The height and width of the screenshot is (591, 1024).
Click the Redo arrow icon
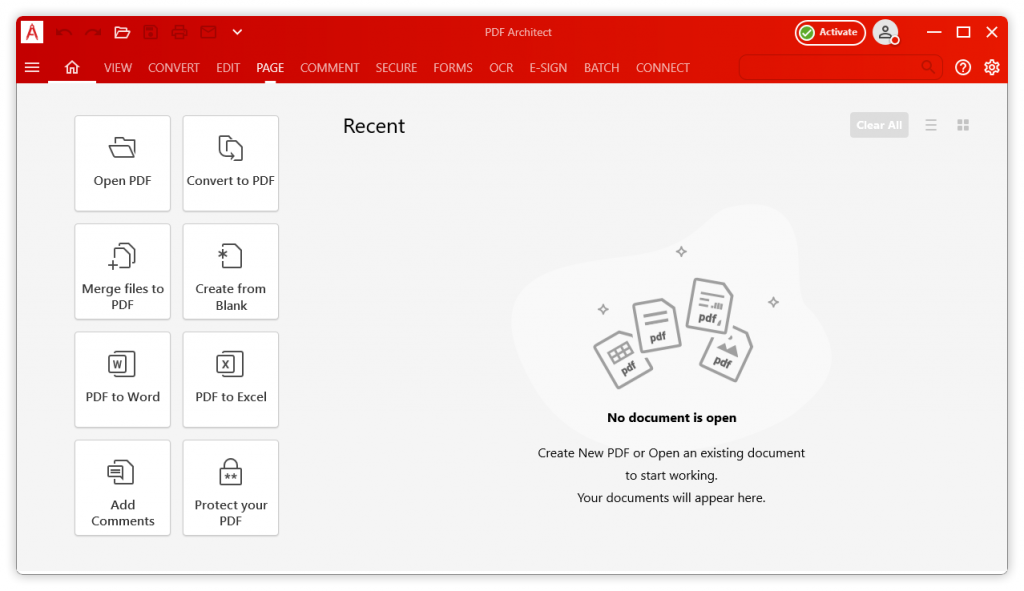(91, 31)
